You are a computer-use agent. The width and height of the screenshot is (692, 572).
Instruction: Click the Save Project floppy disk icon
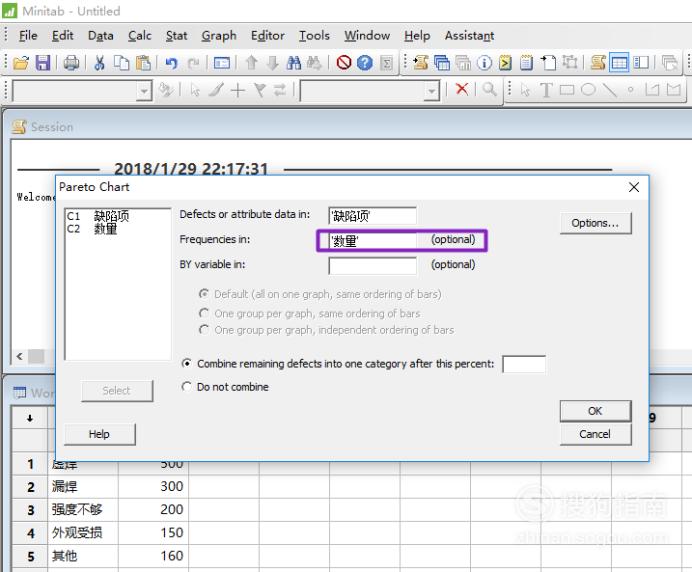pos(43,63)
